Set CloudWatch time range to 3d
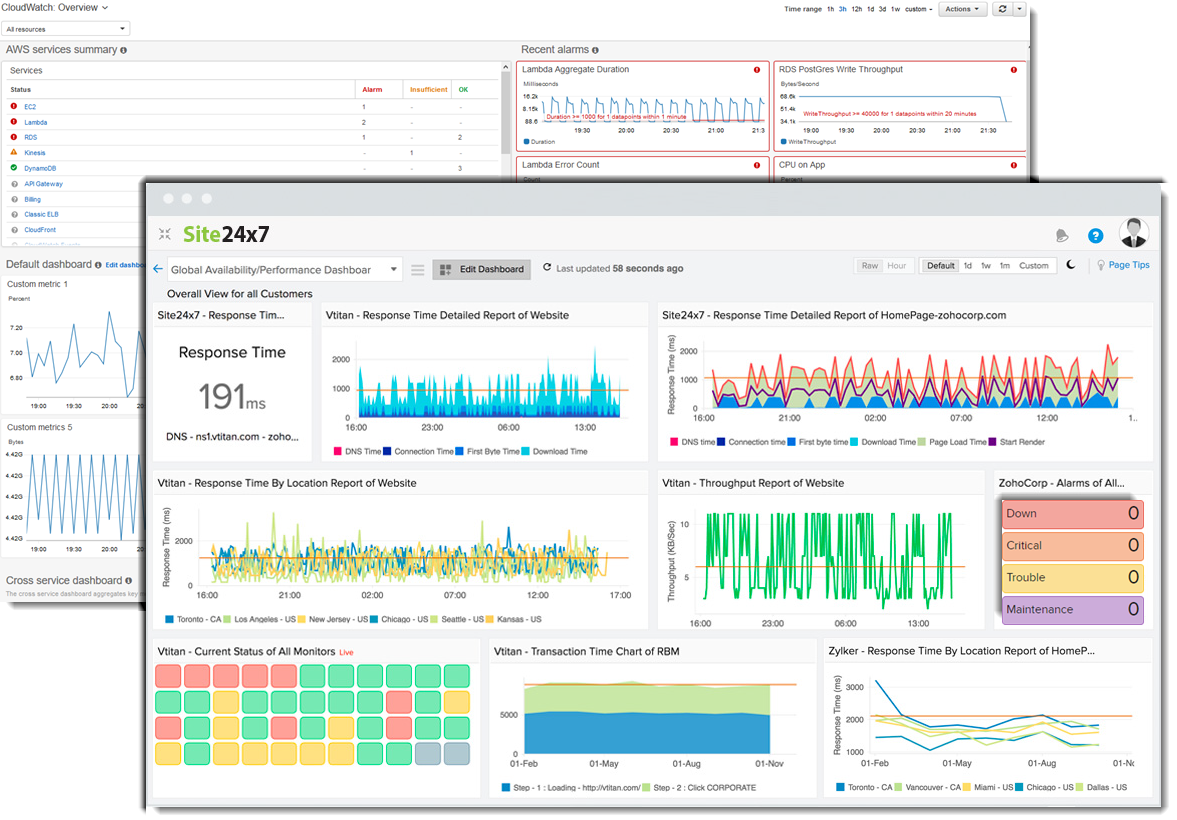1177x820 pixels. click(883, 9)
